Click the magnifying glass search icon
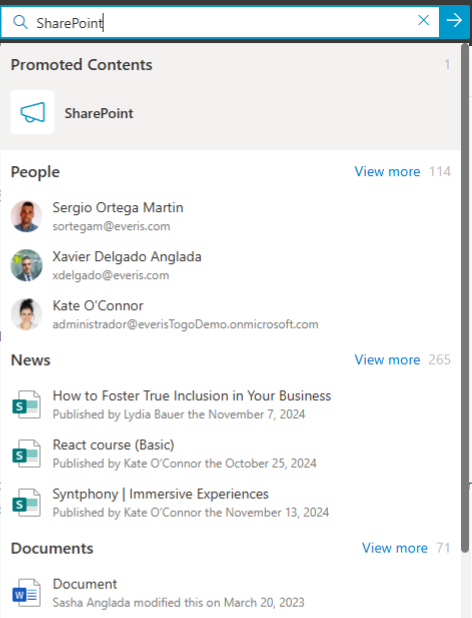Viewport: 472px width, 618px height. pyautogui.click(x=20, y=22)
